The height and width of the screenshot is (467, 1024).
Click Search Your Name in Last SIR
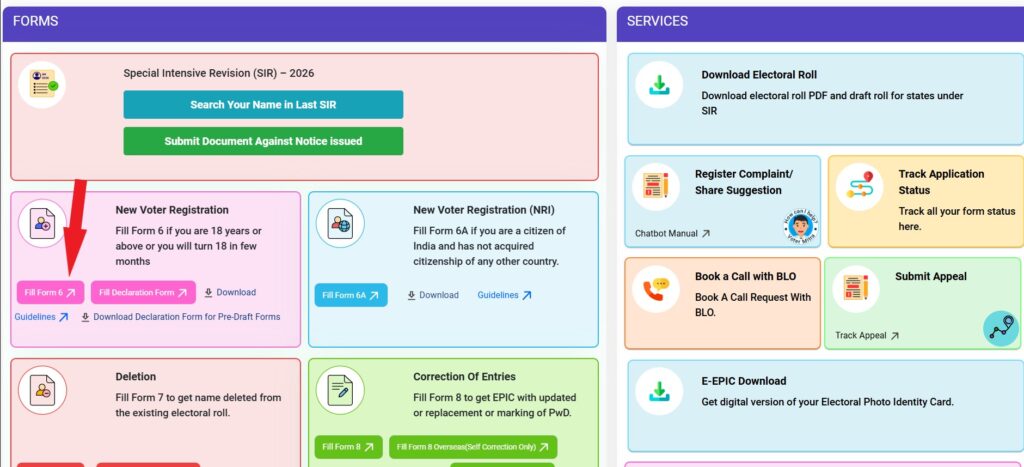point(263,105)
